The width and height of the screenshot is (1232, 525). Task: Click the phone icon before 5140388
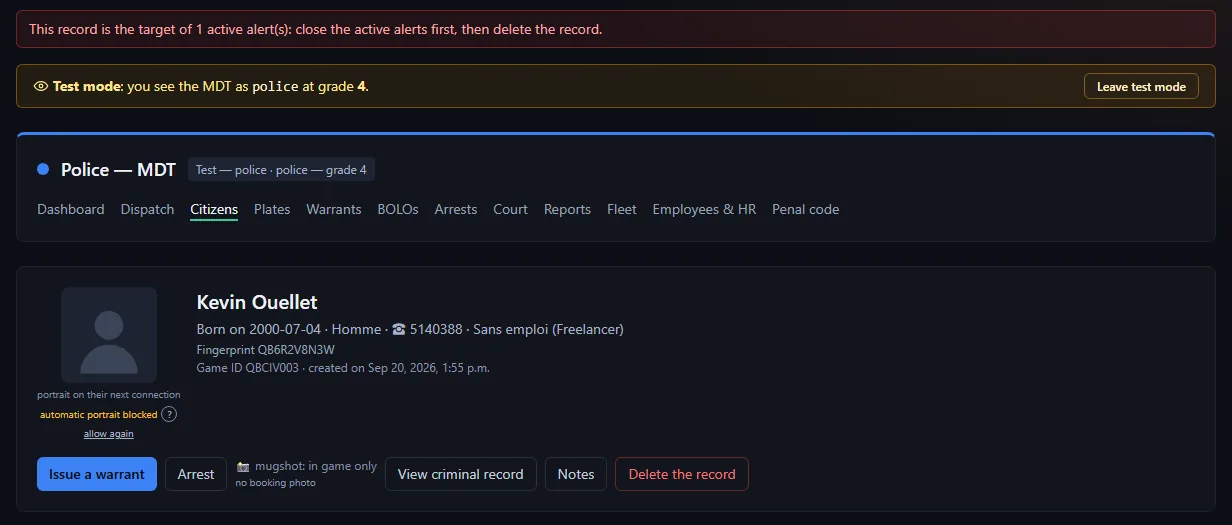[399, 329]
